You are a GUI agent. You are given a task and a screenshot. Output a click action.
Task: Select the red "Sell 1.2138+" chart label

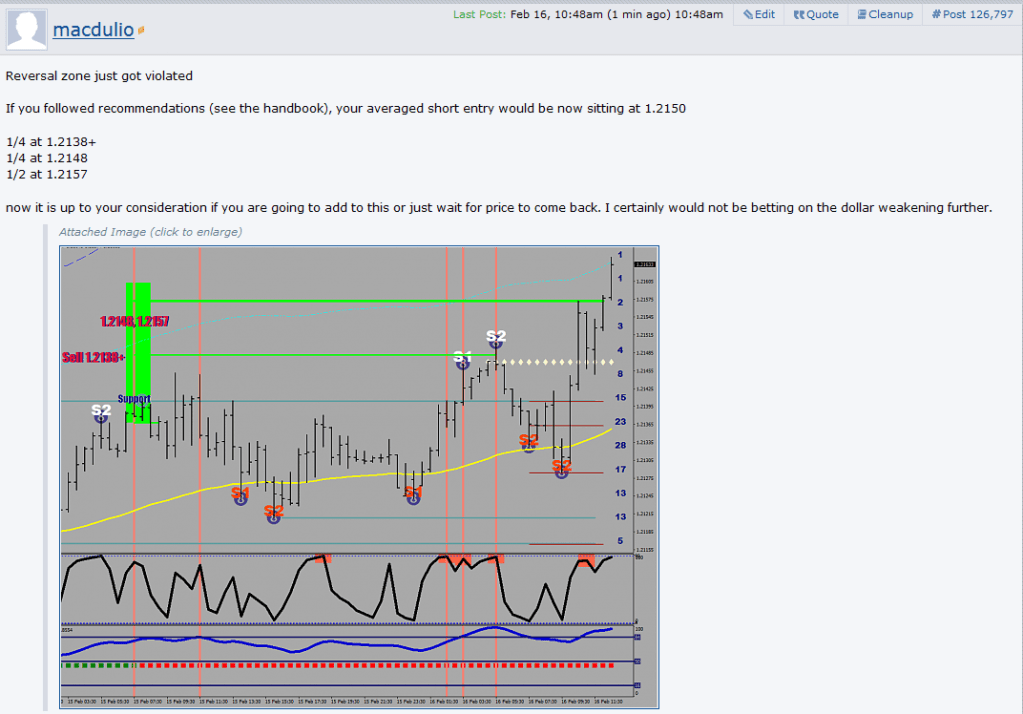point(93,356)
